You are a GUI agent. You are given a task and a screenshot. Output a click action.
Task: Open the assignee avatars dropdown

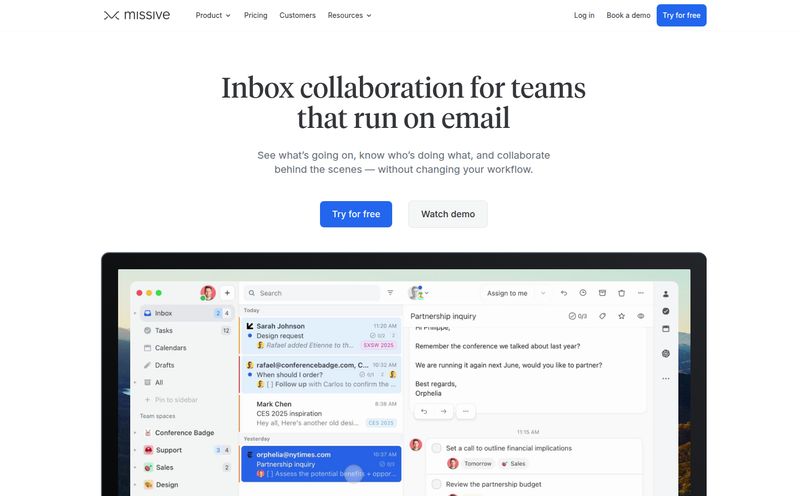click(418, 293)
